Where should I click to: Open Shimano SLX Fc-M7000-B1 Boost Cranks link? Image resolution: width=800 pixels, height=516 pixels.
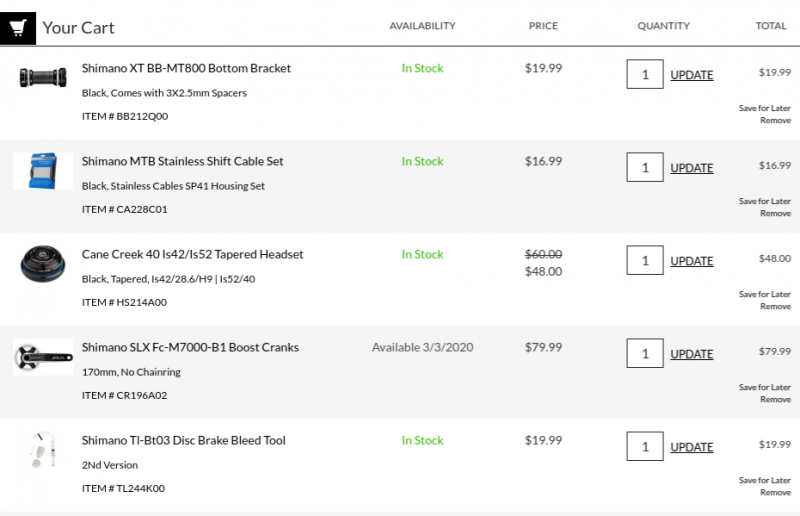(x=190, y=347)
